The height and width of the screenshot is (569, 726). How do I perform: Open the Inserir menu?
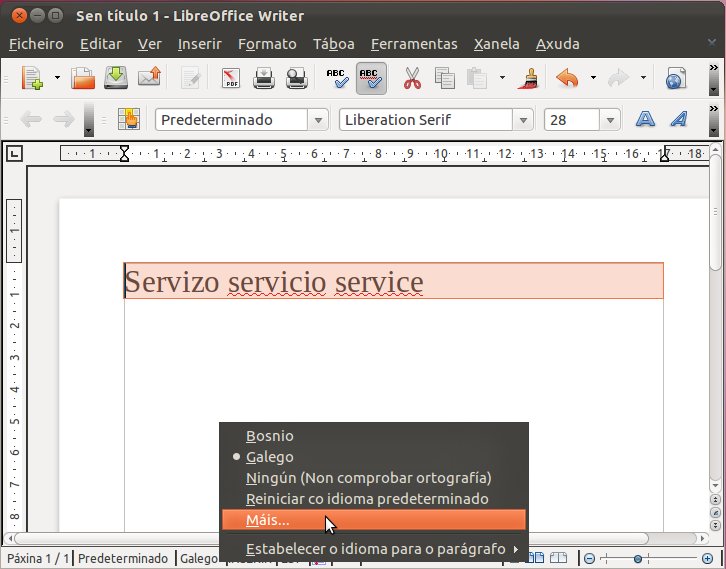click(x=200, y=44)
